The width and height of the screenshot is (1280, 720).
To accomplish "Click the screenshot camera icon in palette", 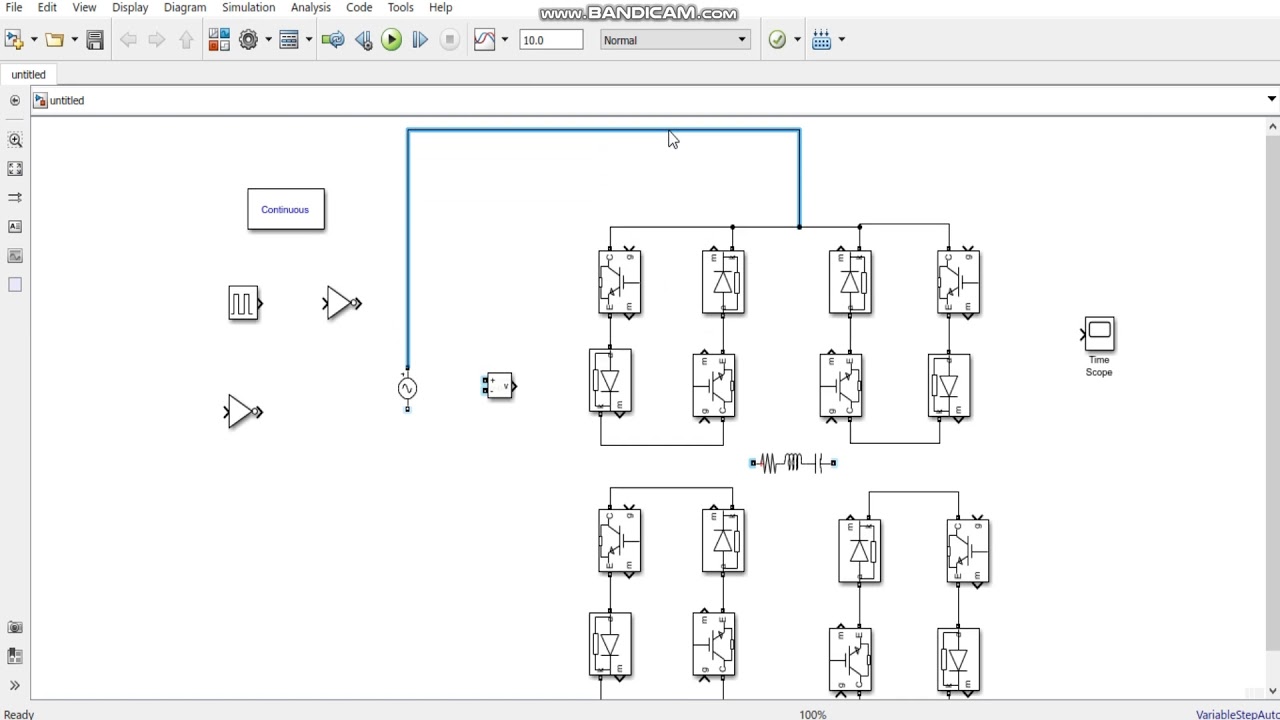I will point(15,628).
